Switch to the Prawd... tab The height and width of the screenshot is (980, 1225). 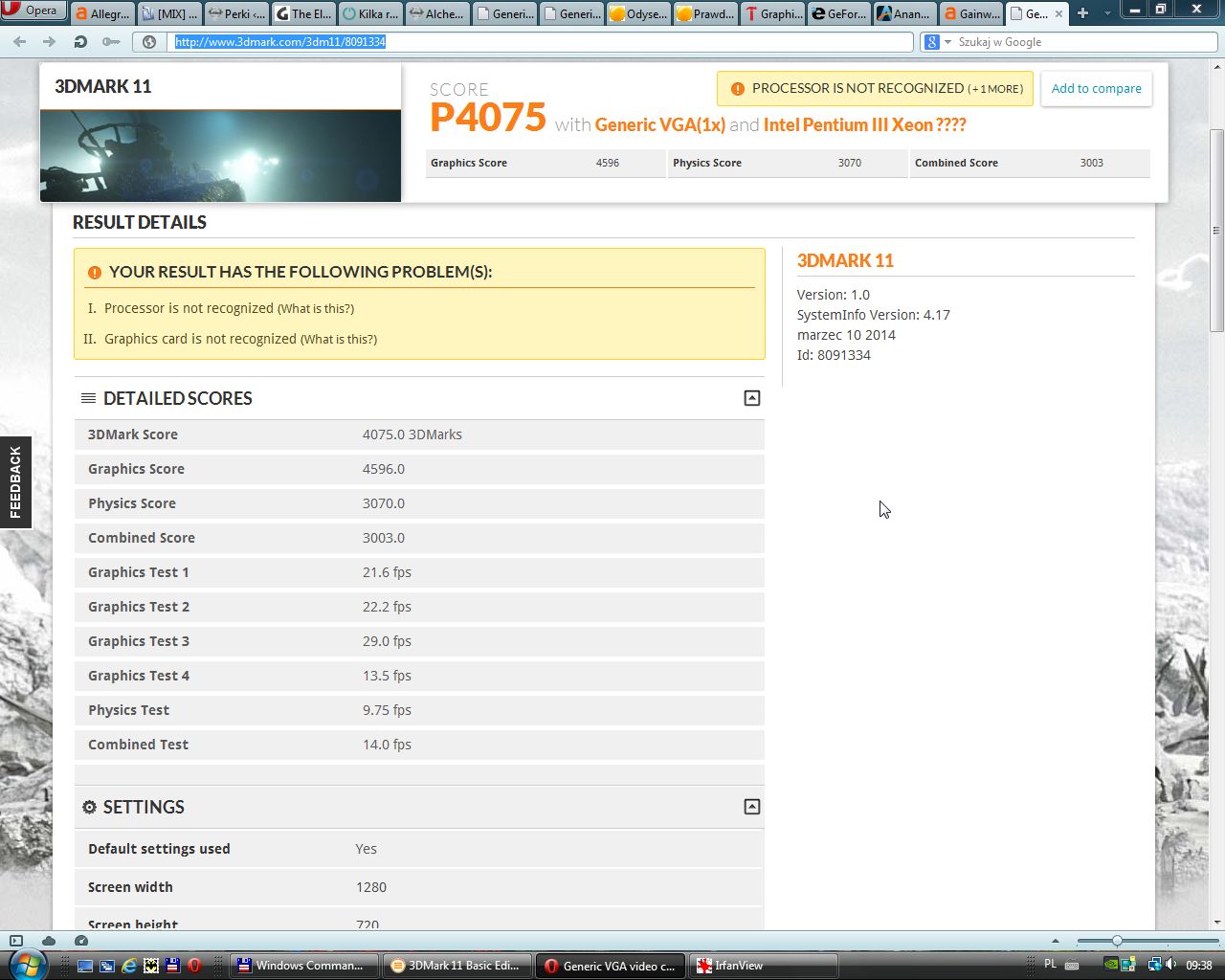pos(705,13)
